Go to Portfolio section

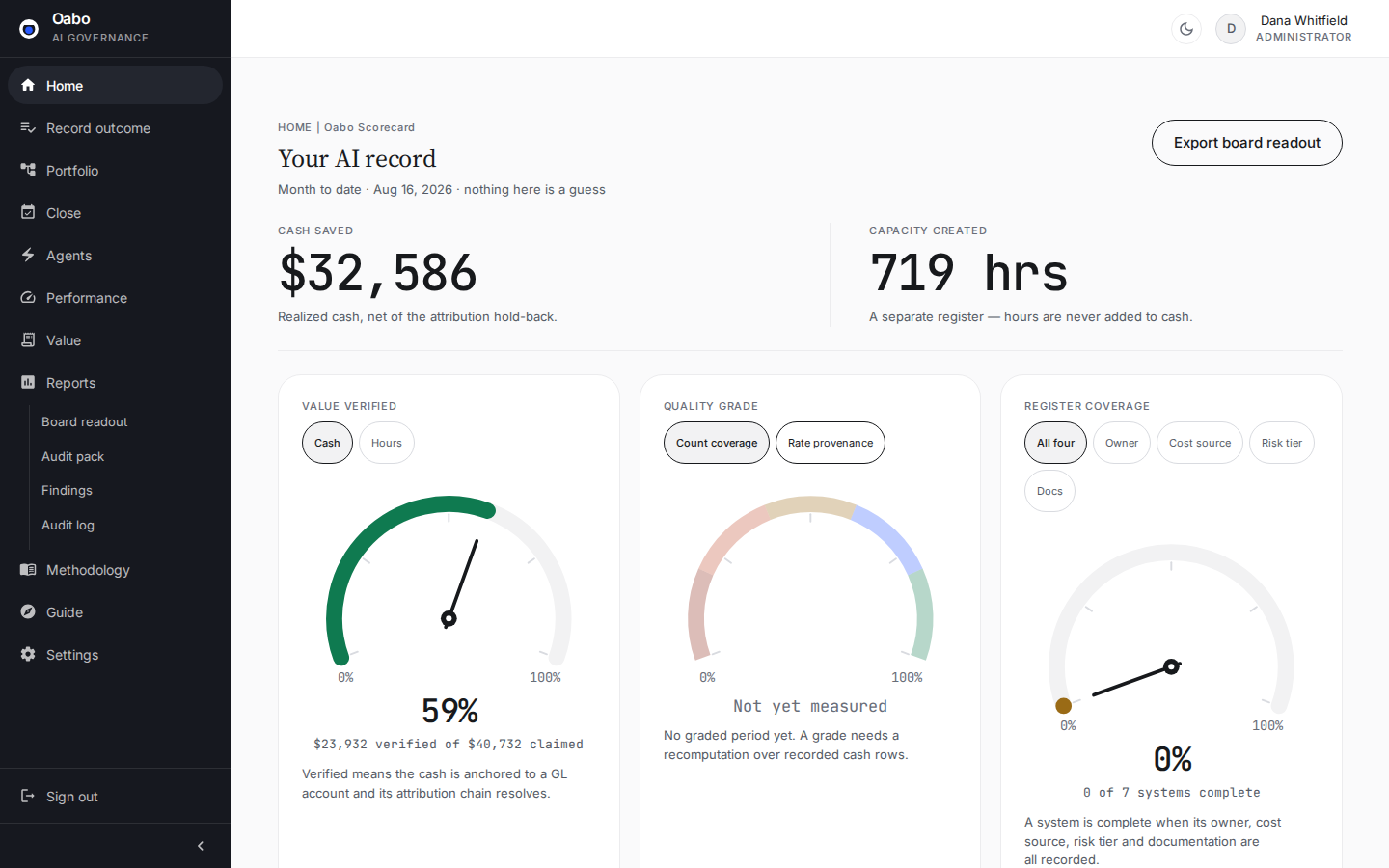[115, 170]
